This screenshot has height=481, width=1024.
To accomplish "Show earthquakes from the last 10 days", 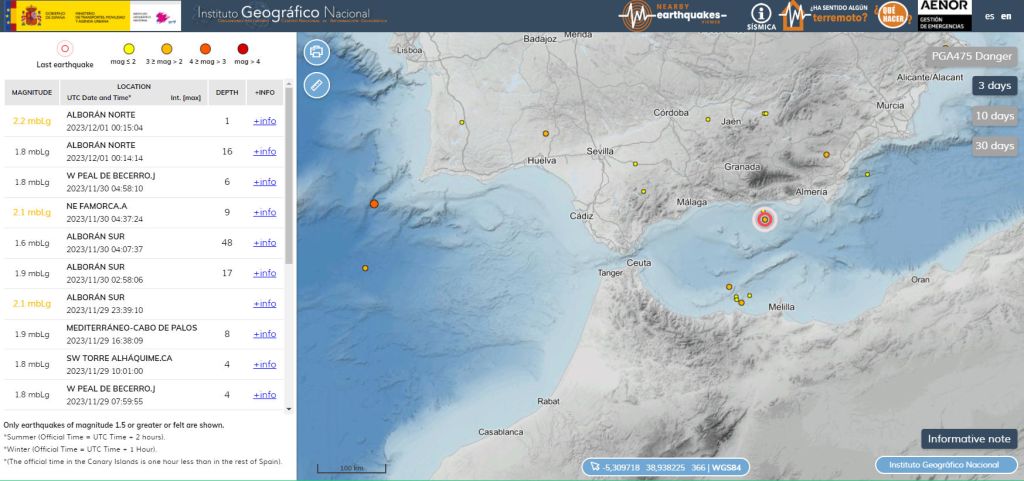I will [x=994, y=116].
